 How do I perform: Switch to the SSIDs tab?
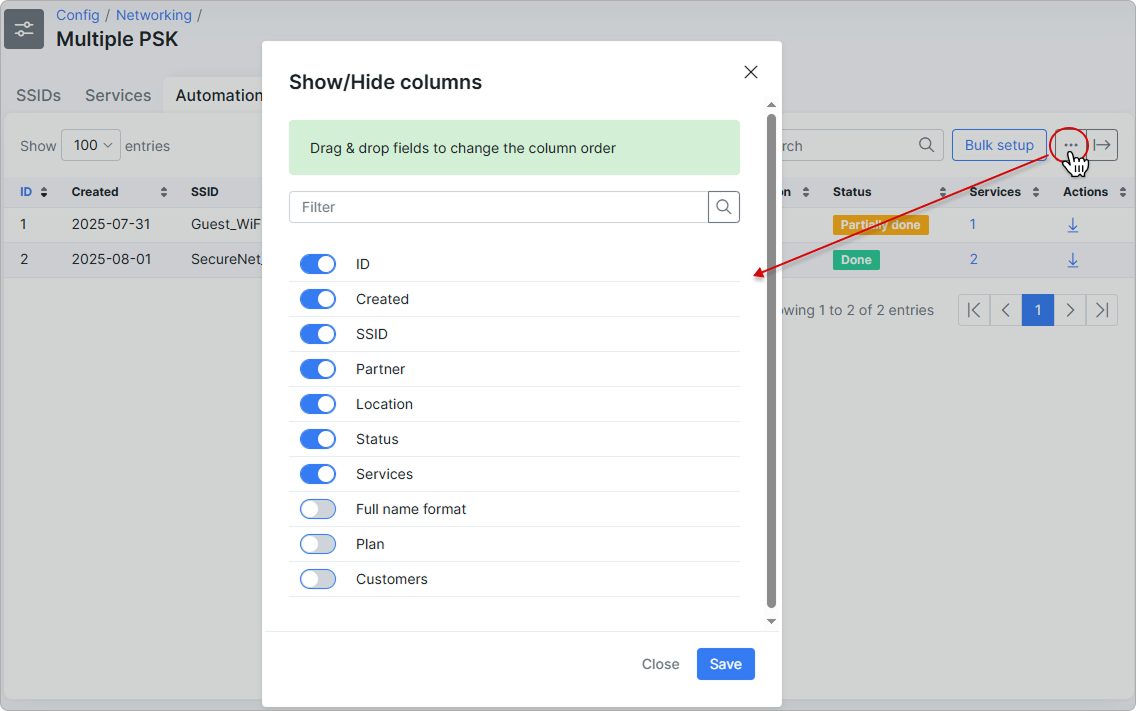(38, 96)
